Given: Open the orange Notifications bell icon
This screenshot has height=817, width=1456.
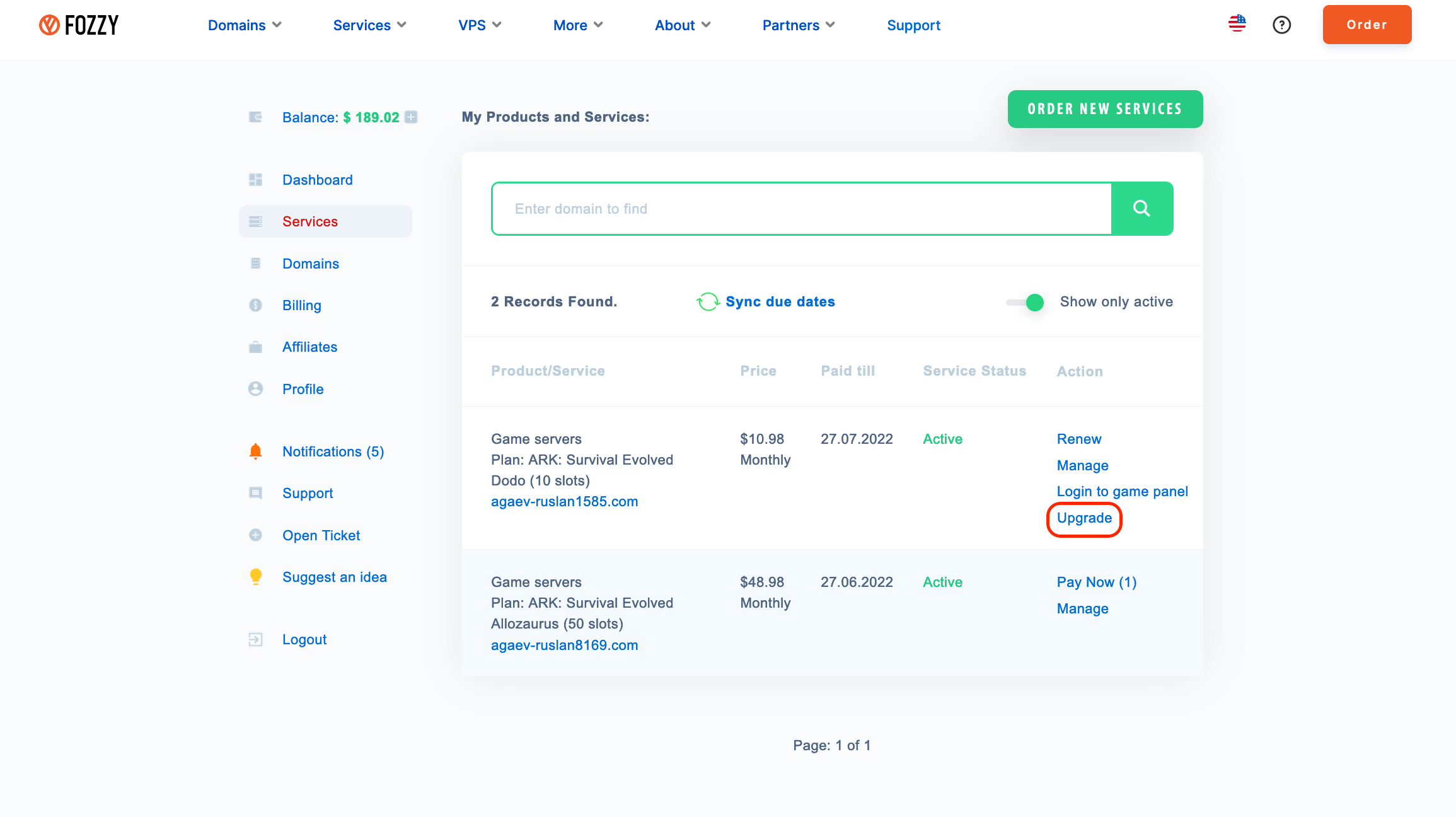Looking at the screenshot, I should pyautogui.click(x=255, y=451).
